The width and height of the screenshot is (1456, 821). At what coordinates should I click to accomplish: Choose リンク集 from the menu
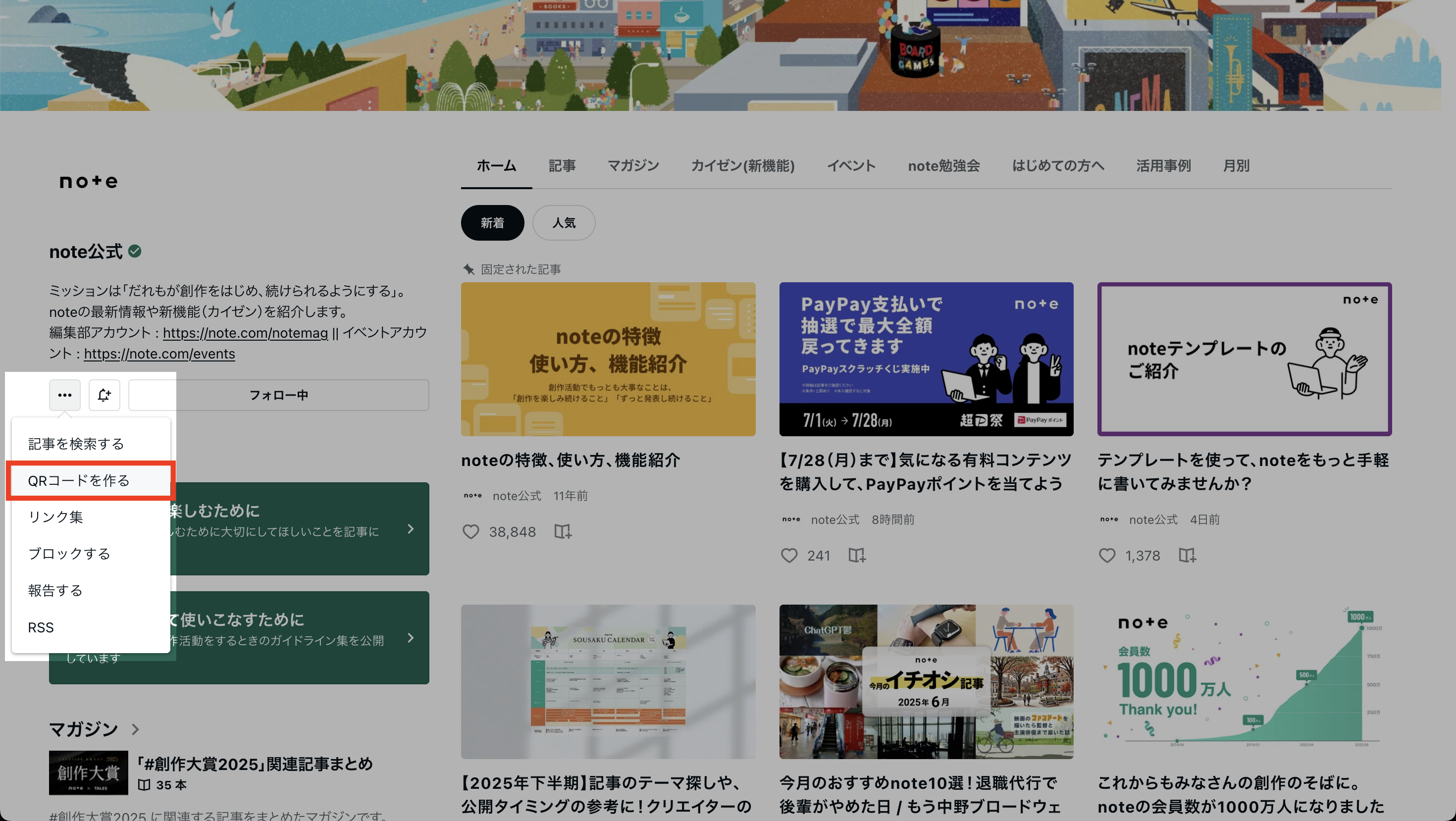[91, 517]
